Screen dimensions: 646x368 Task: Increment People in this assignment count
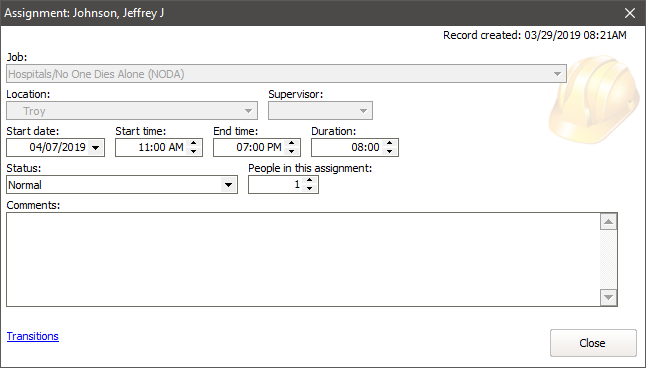[309, 180]
